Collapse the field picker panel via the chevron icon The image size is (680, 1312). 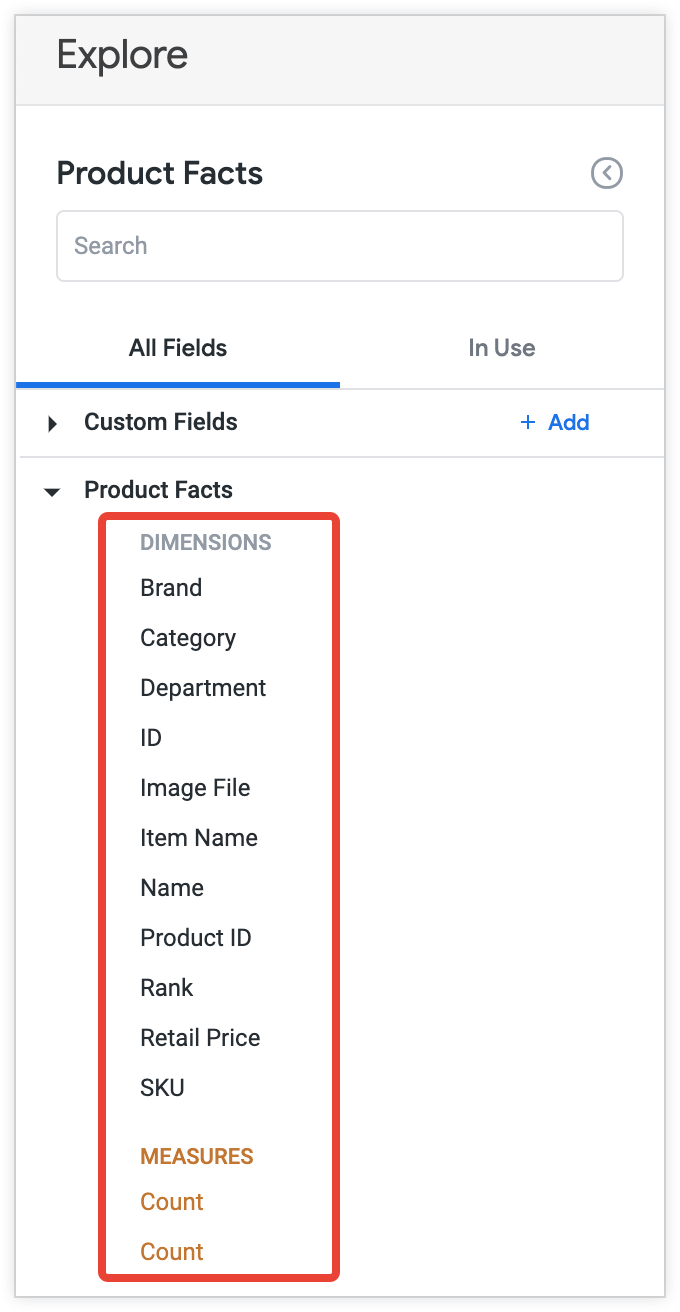click(x=607, y=173)
